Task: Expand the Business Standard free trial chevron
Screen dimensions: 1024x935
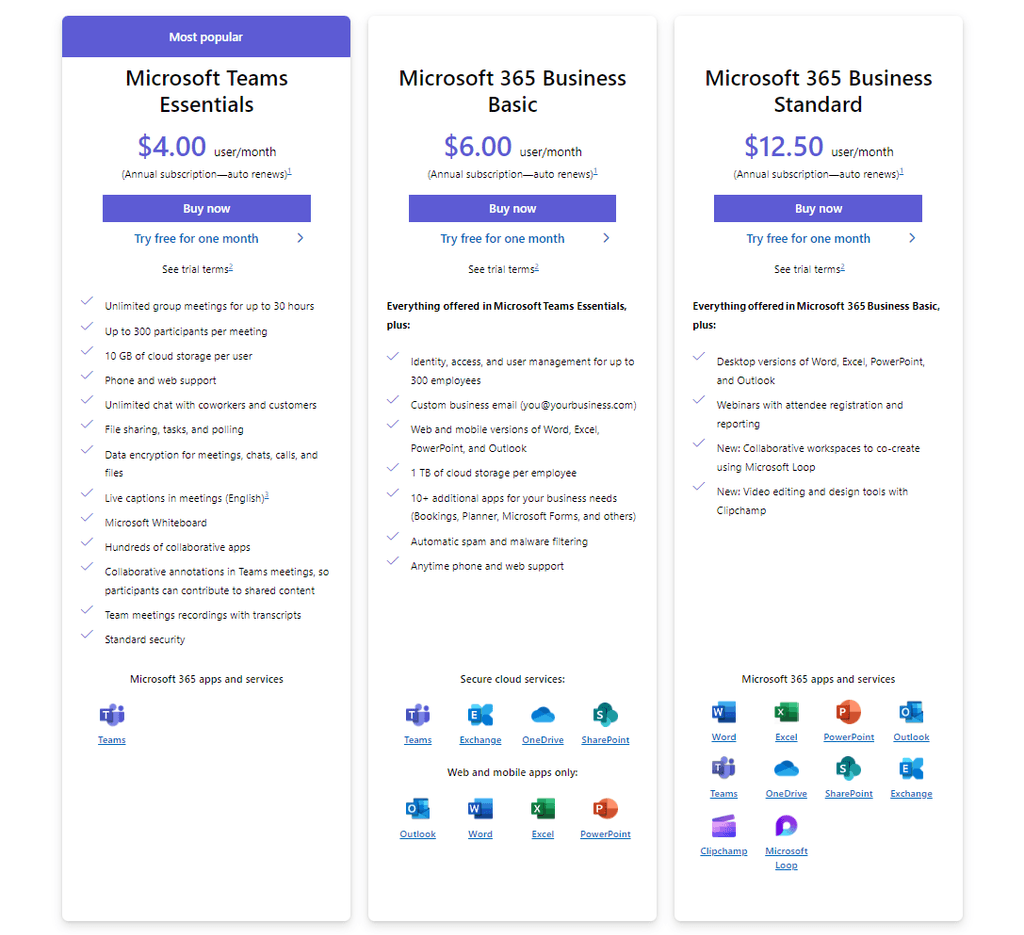Action: click(911, 238)
